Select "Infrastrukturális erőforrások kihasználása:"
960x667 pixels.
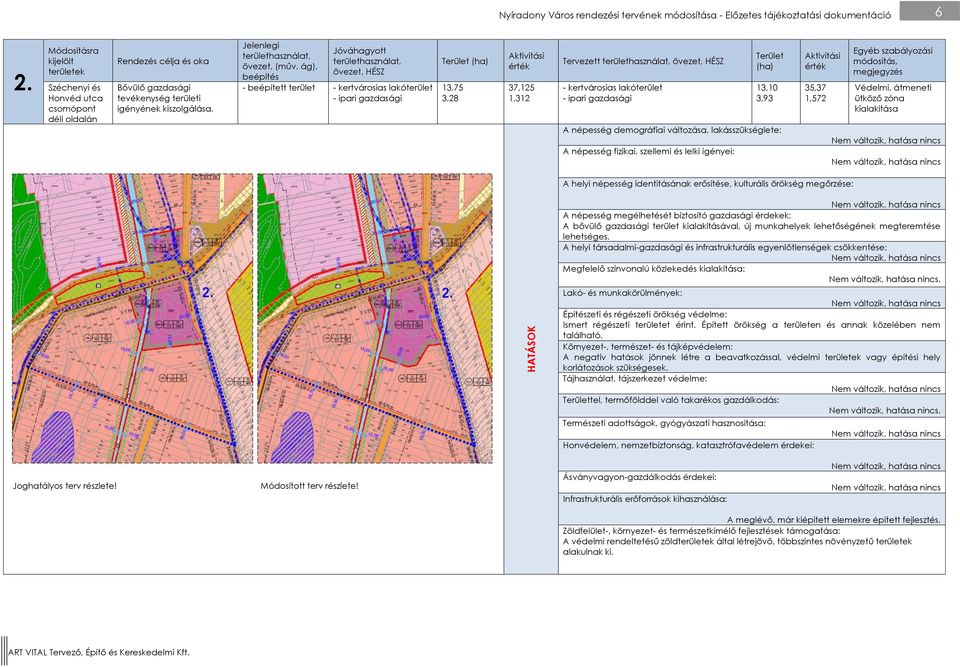pyautogui.click(x=645, y=499)
